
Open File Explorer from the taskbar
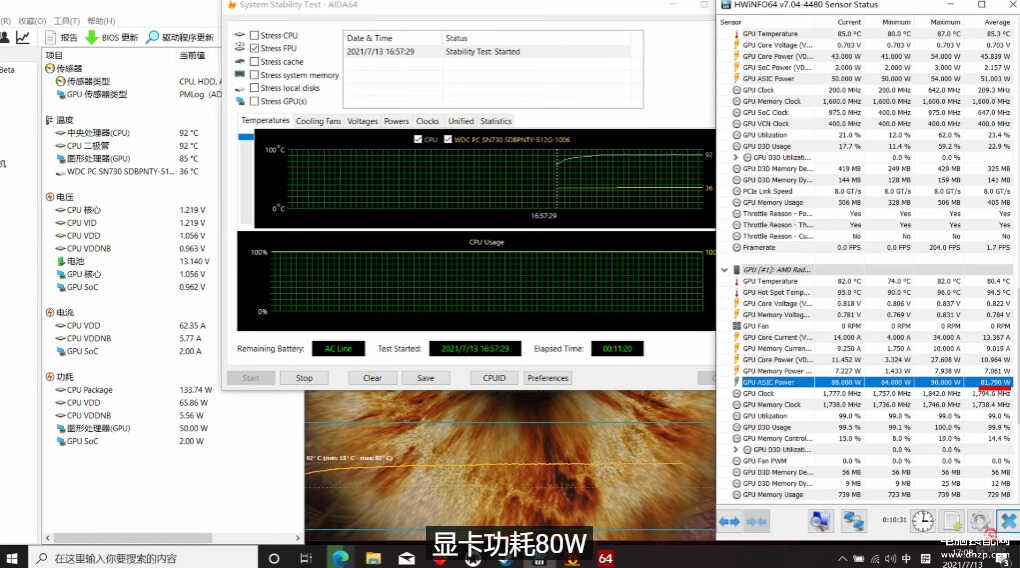click(373, 558)
